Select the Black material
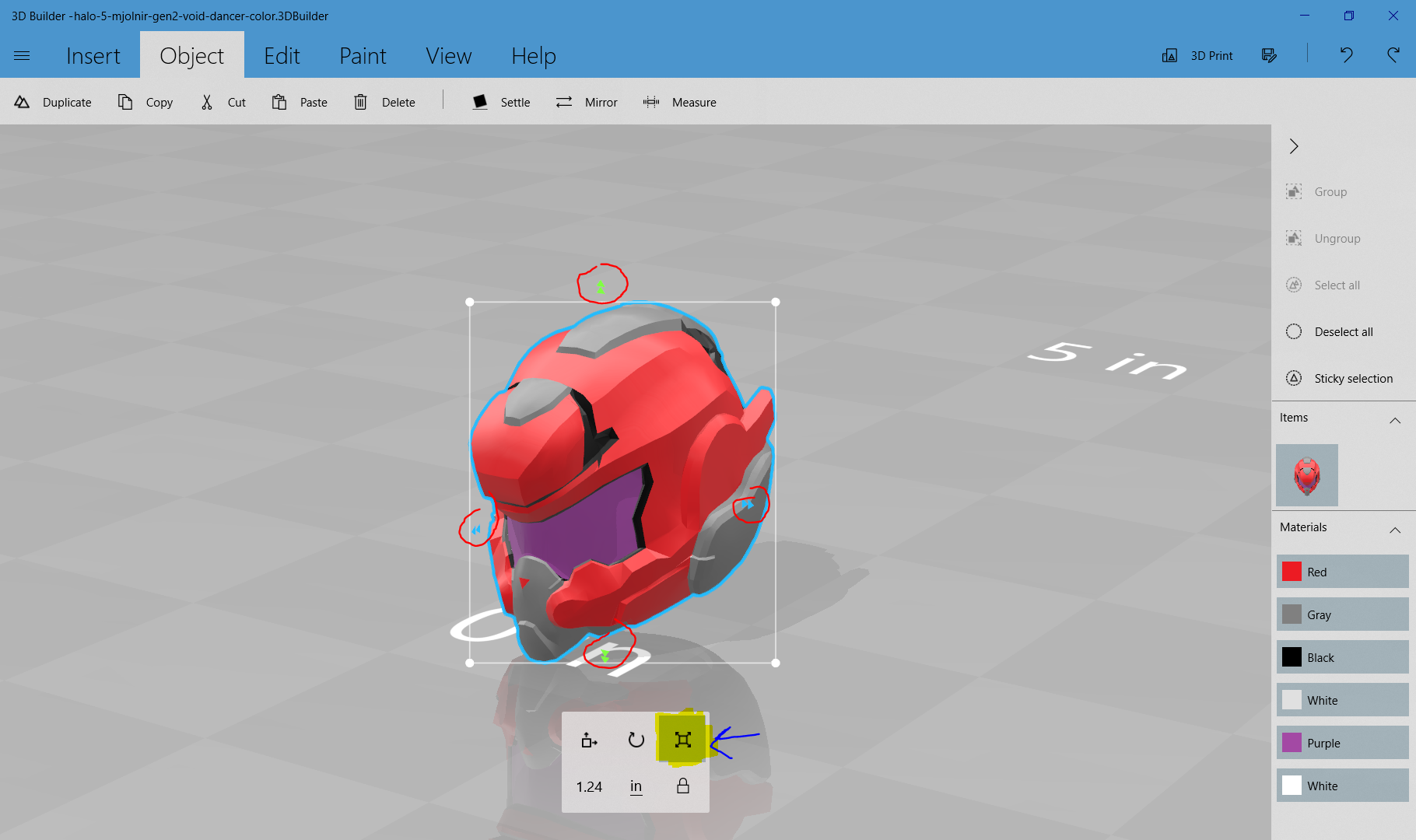Screen dimensions: 1416x840 pyautogui.click(x=1343, y=657)
